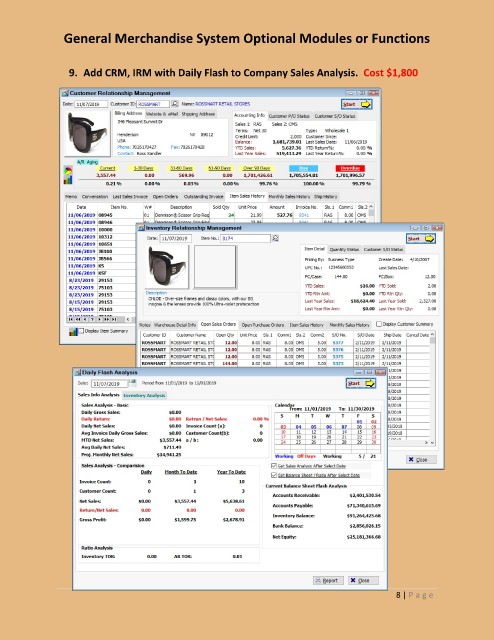Click the Year To Date column header

click(231, 472)
